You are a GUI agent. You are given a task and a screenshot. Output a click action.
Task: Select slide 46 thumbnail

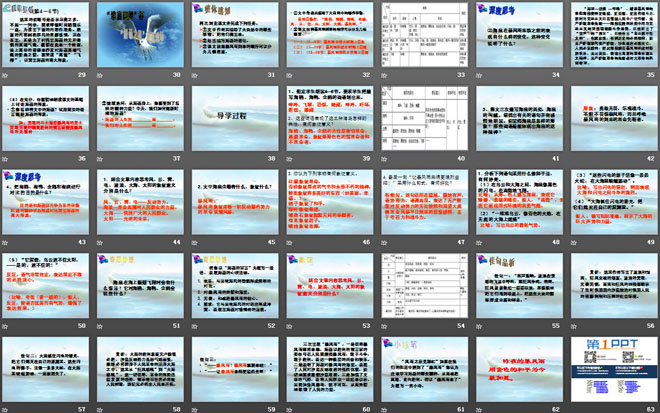point(330,202)
